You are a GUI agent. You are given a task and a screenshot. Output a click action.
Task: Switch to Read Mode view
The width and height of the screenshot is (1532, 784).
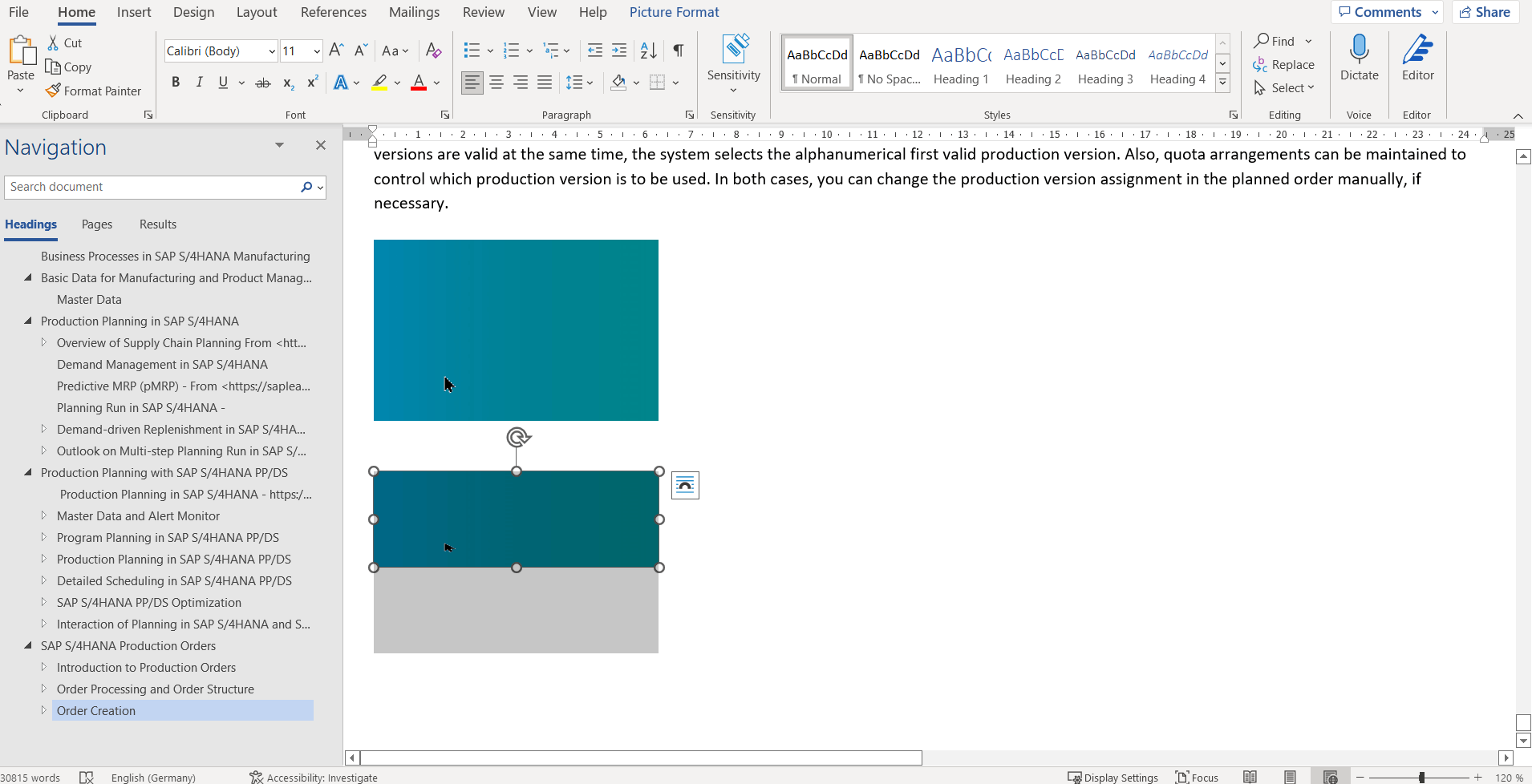1250,777
